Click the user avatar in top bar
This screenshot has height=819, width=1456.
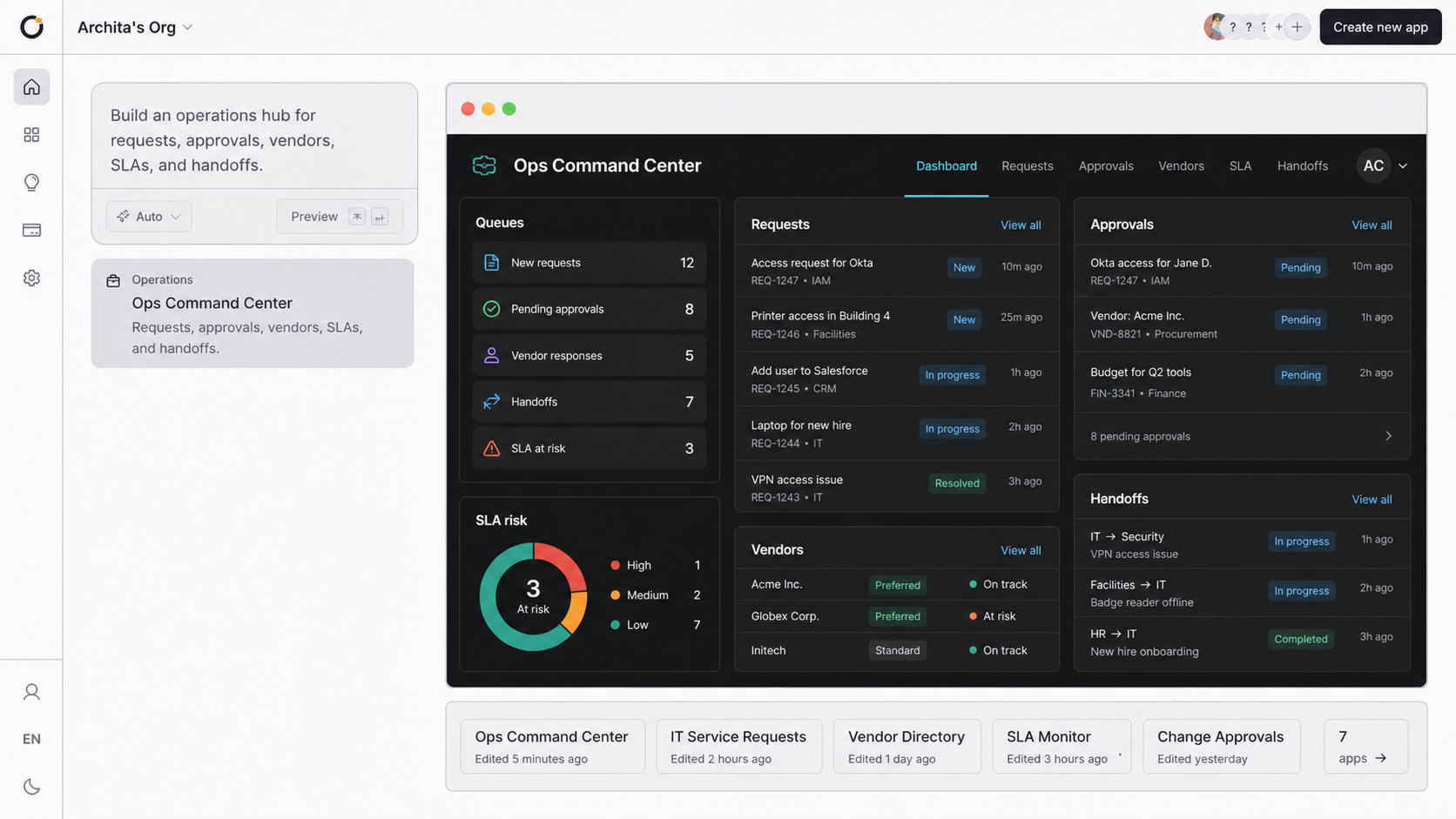coord(1216,27)
